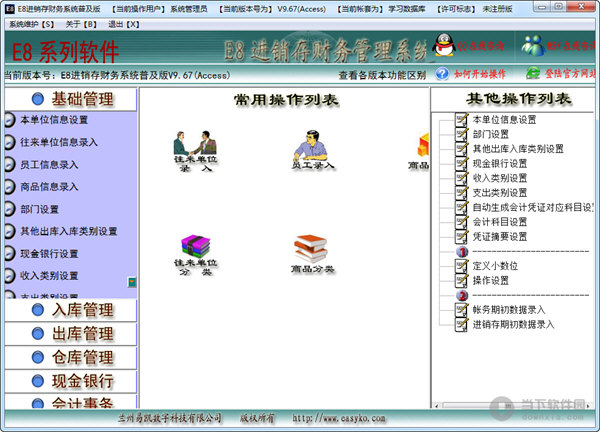Click blue question mark help icon
600x432 pixels.
(442, 73)
